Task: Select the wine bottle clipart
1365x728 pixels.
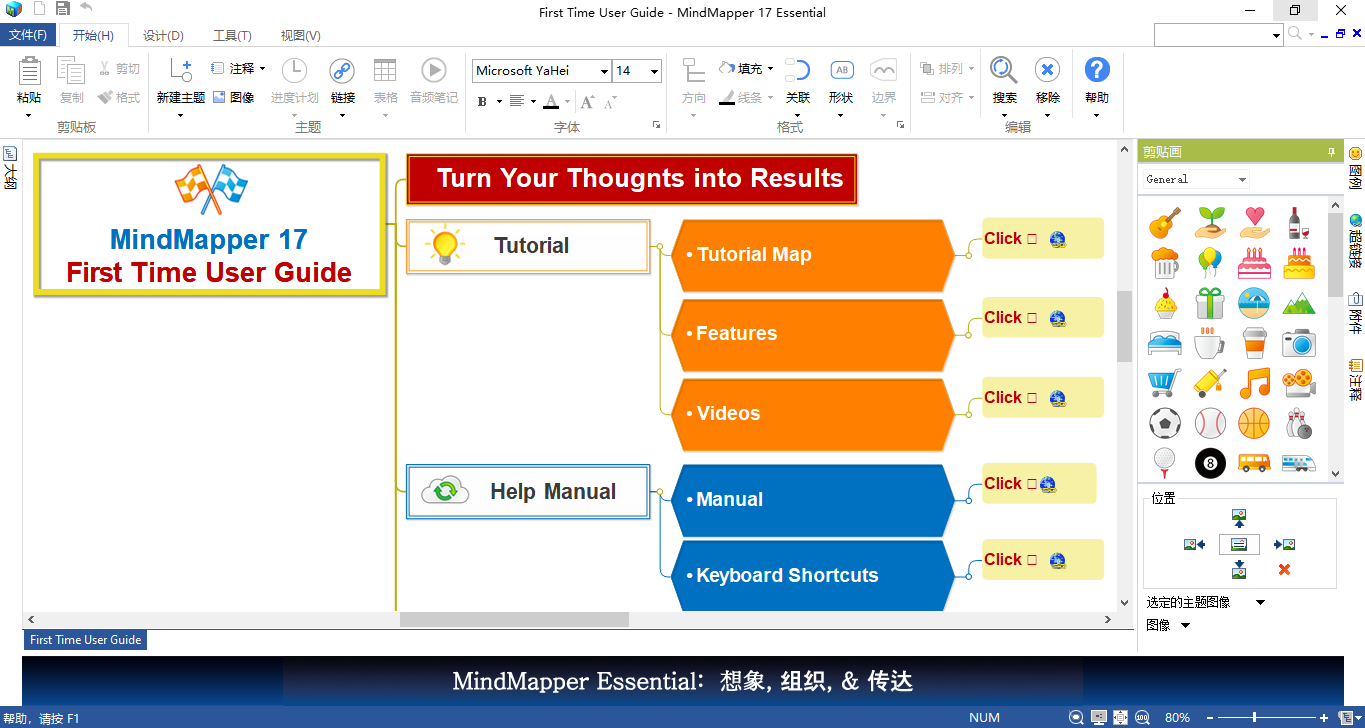Action: [x=1298, y=222]
